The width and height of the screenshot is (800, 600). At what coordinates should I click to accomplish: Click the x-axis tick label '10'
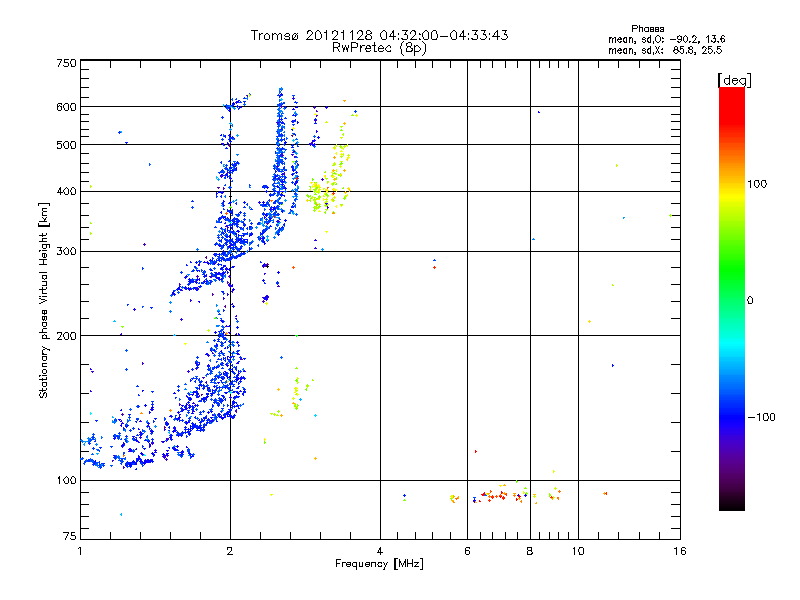coord(578,551)
